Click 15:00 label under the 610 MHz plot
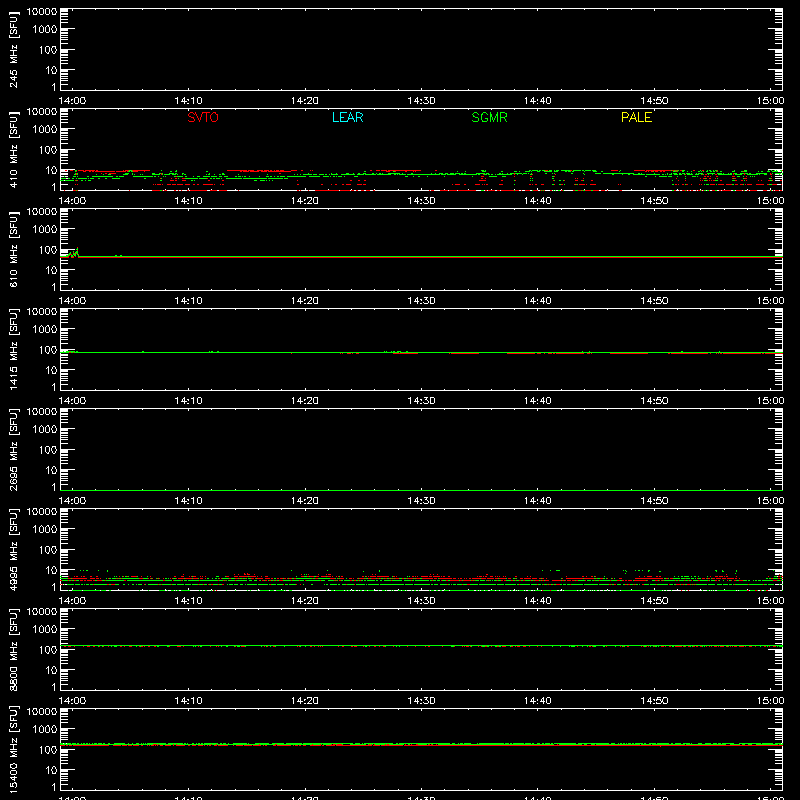 tap(770, 301)
